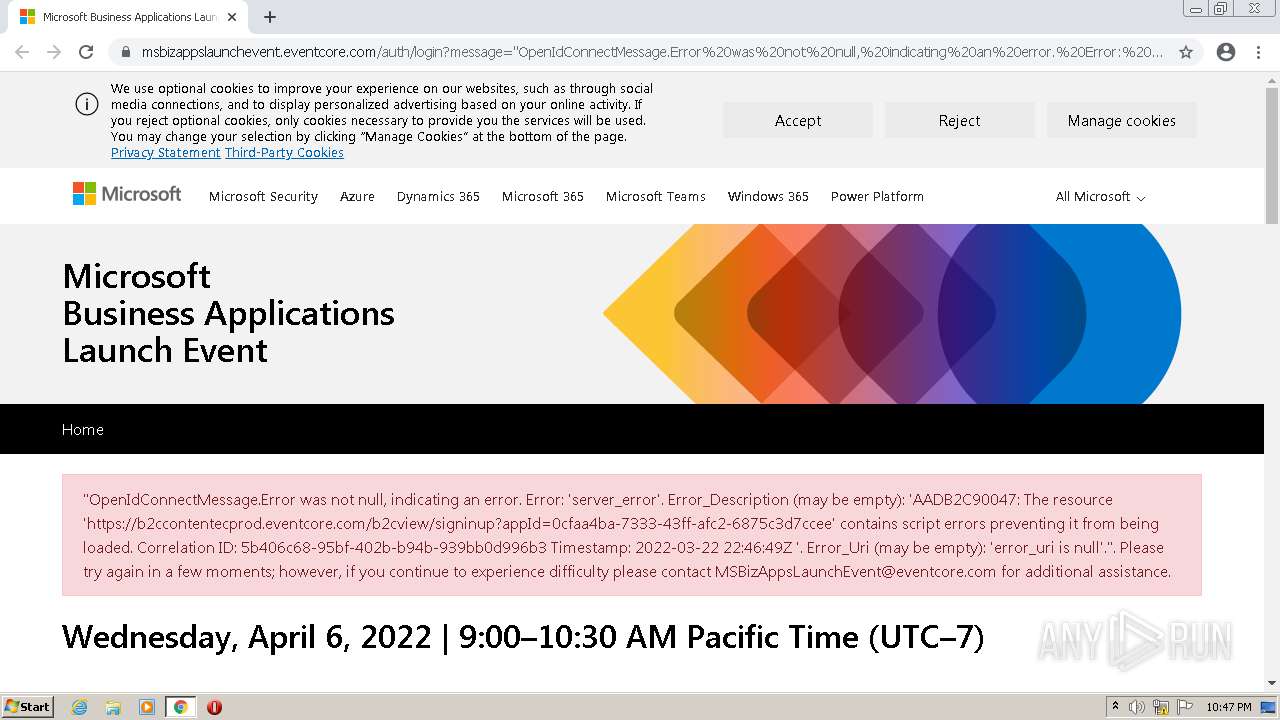Screen dimensions: 1280x720
Task: Select Microsoft Teams in the nav
Action: (656, 197)
